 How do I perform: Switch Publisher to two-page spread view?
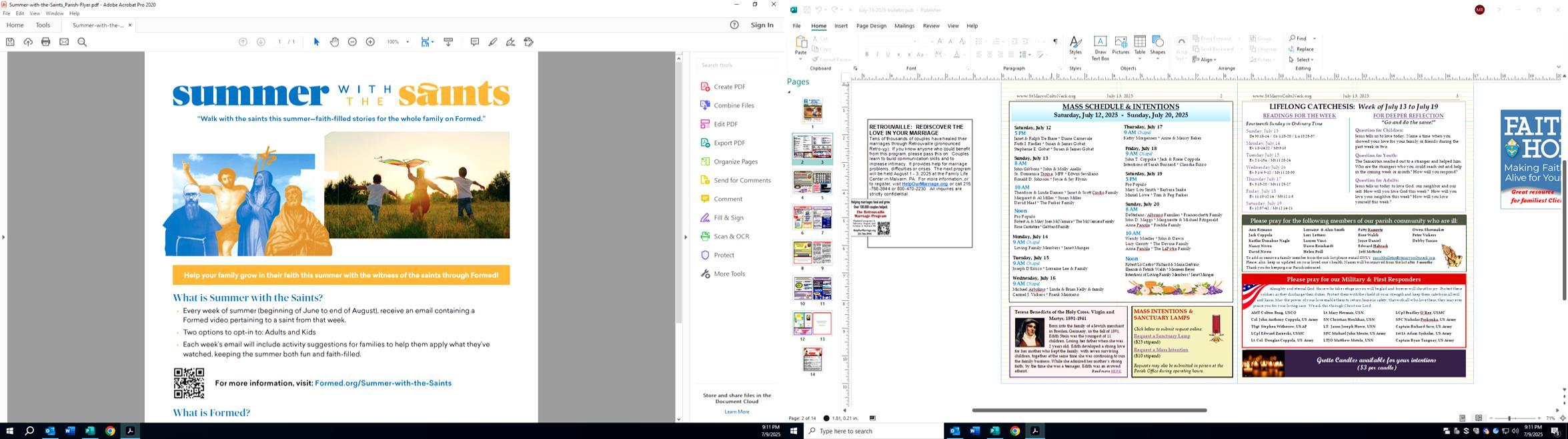point(1479,418)
